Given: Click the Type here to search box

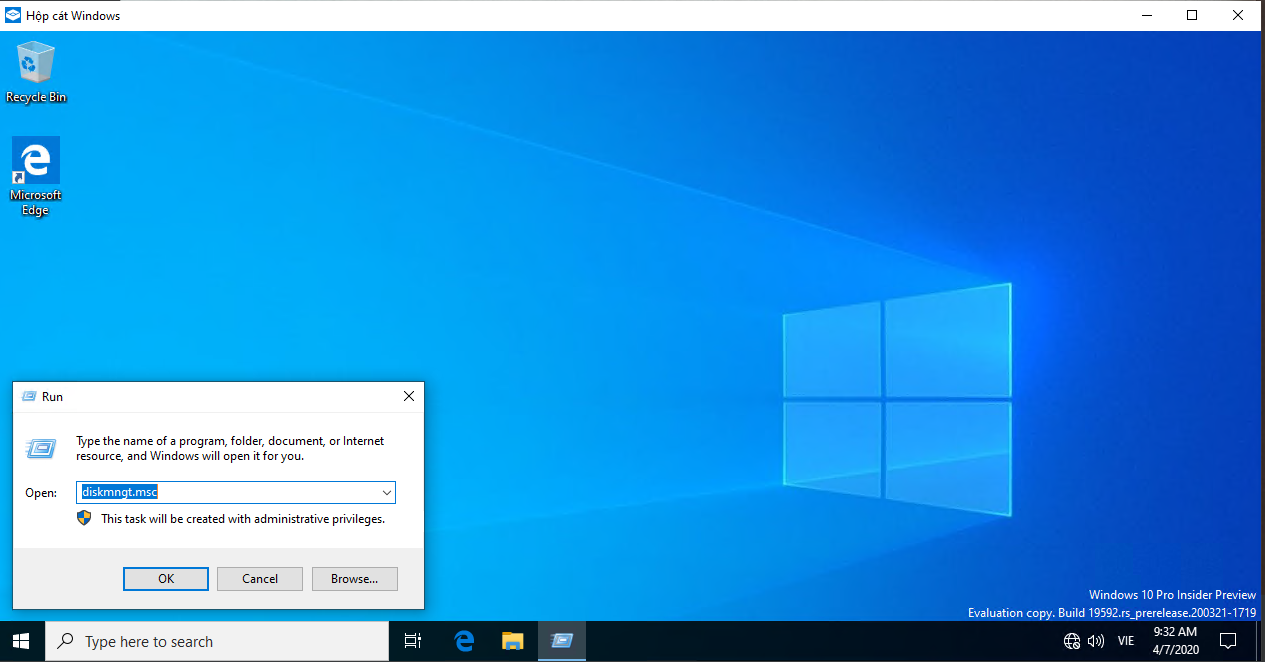Looking at the screenshot, I should (x=216, y=641).
